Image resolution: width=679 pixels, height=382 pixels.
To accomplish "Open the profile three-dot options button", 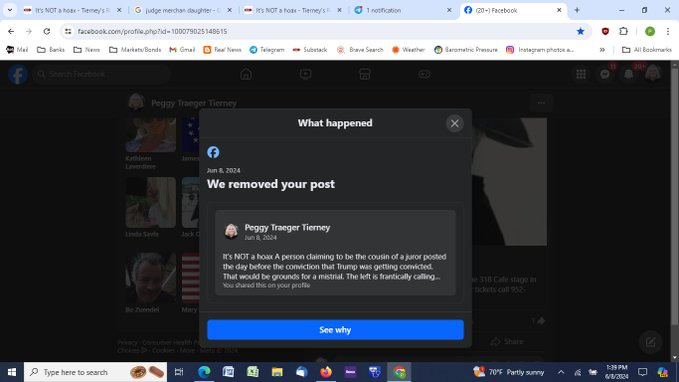I will (x=541, y=103).
